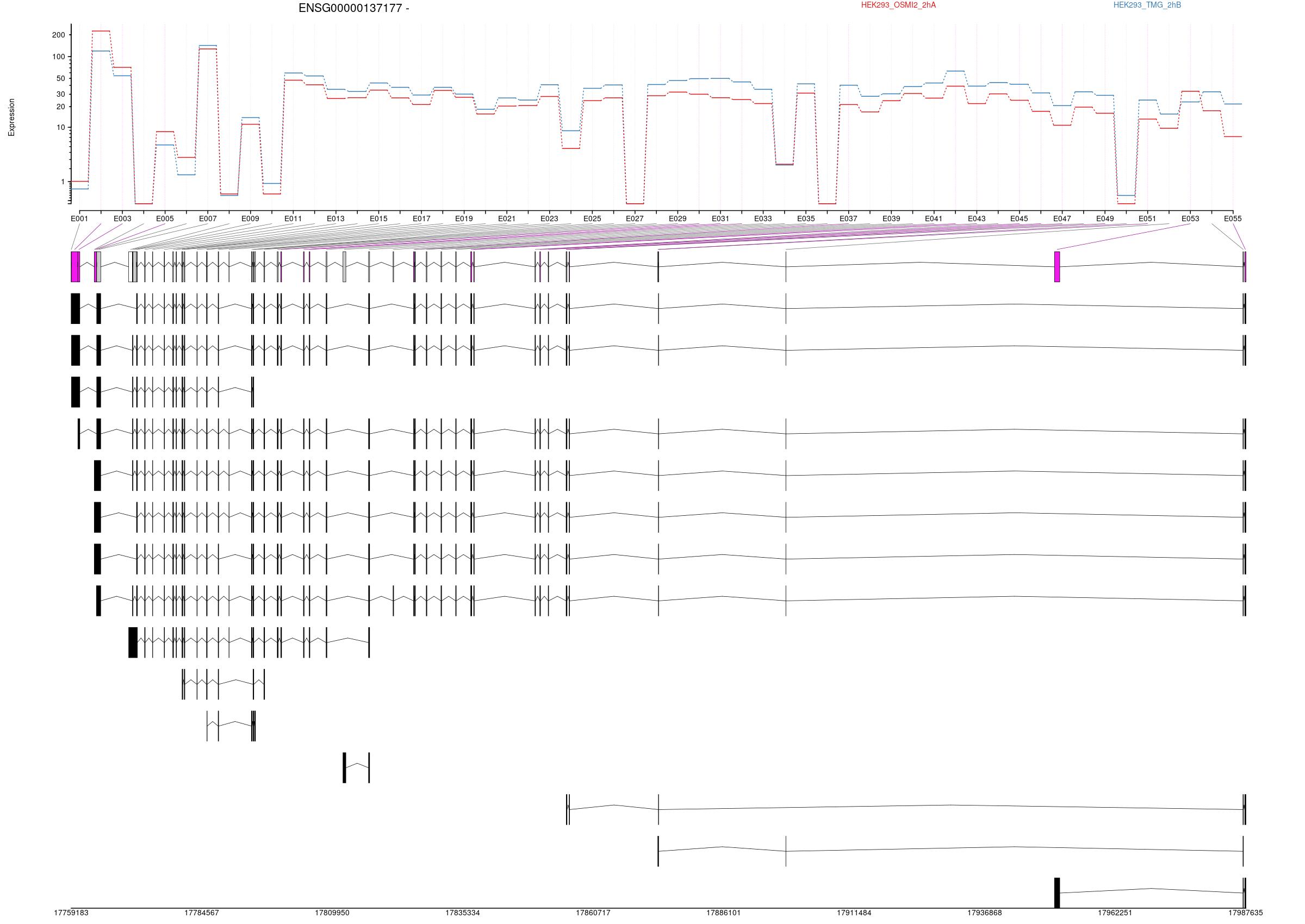Click genomic coordinate 17911484
Screen dimensions: 1305x924
854,913
